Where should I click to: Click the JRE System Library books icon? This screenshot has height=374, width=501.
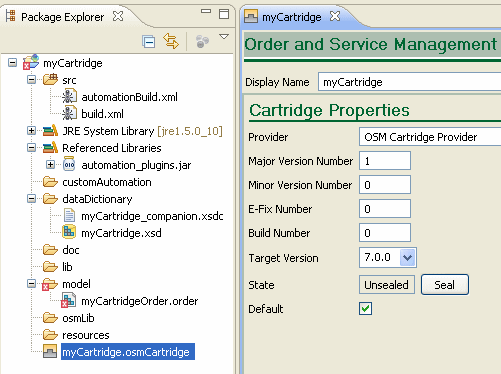tap(50, 131)
